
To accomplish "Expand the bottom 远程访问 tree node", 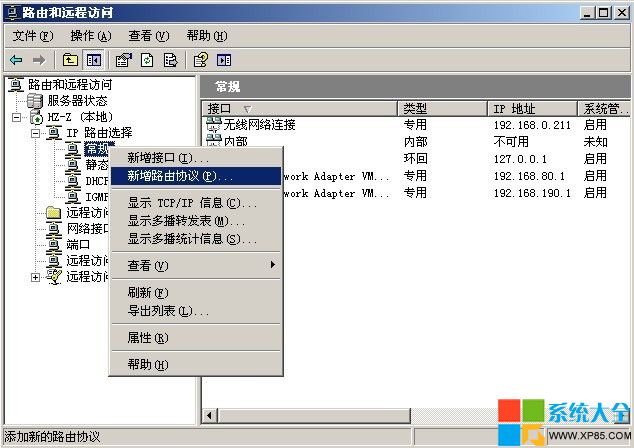I will [35, 277].
